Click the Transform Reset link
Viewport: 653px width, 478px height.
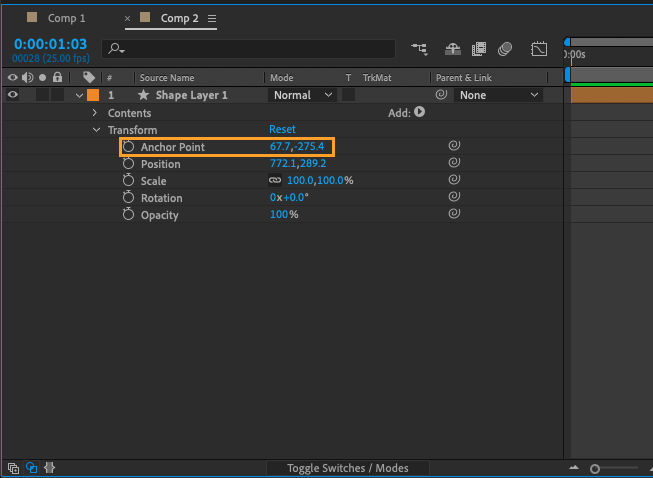(x=282, y=130)
